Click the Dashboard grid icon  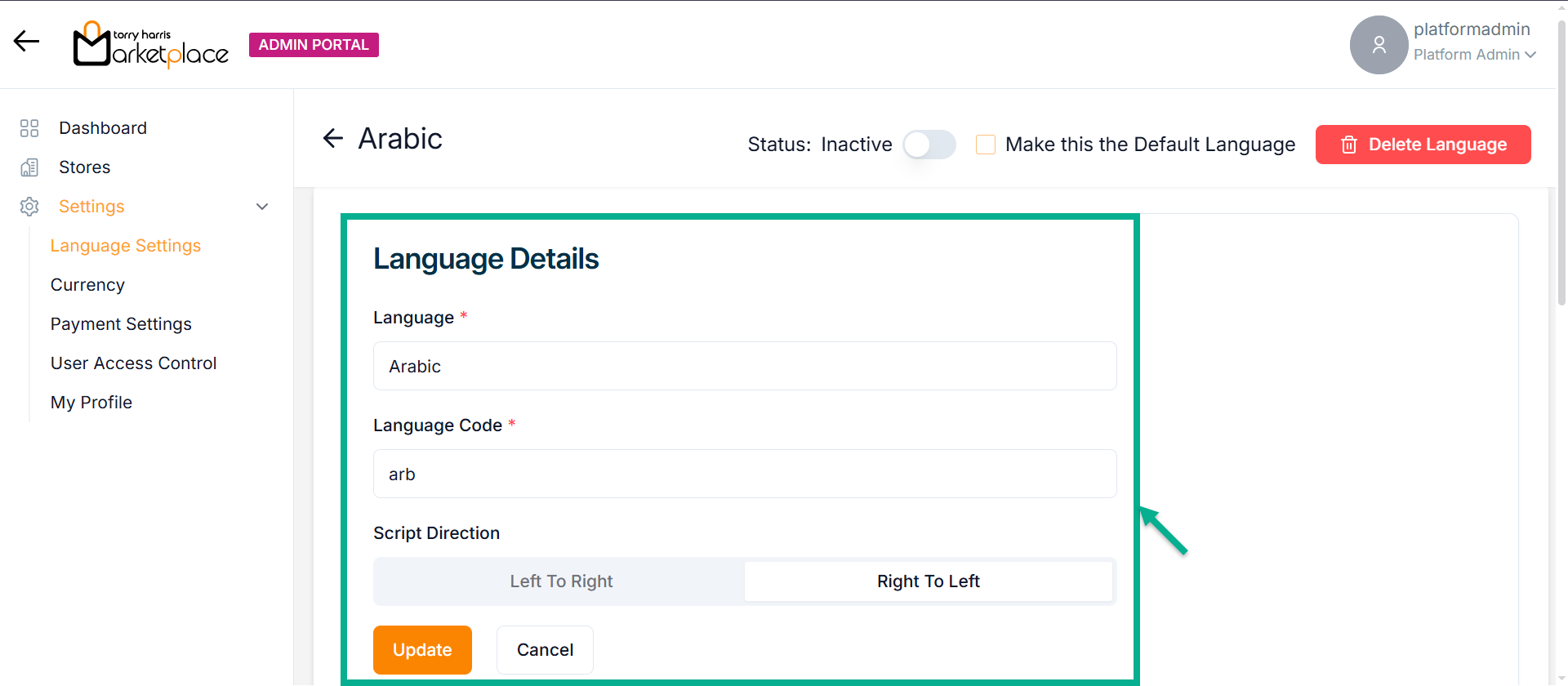click(29, 128)
